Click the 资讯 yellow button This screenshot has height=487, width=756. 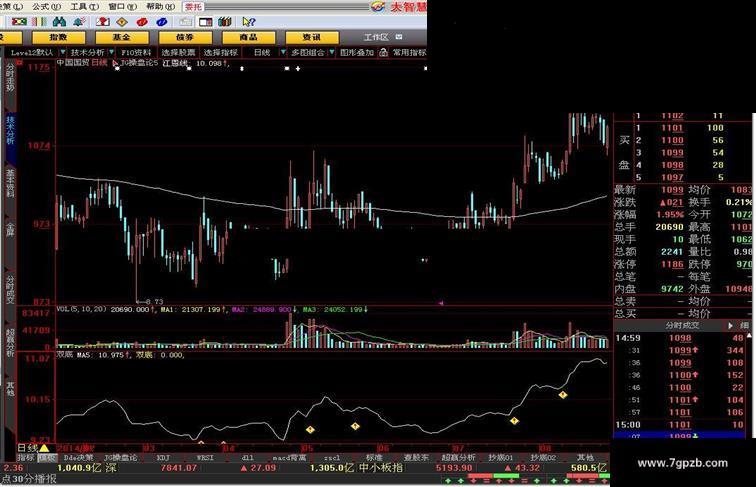[311, 37]
